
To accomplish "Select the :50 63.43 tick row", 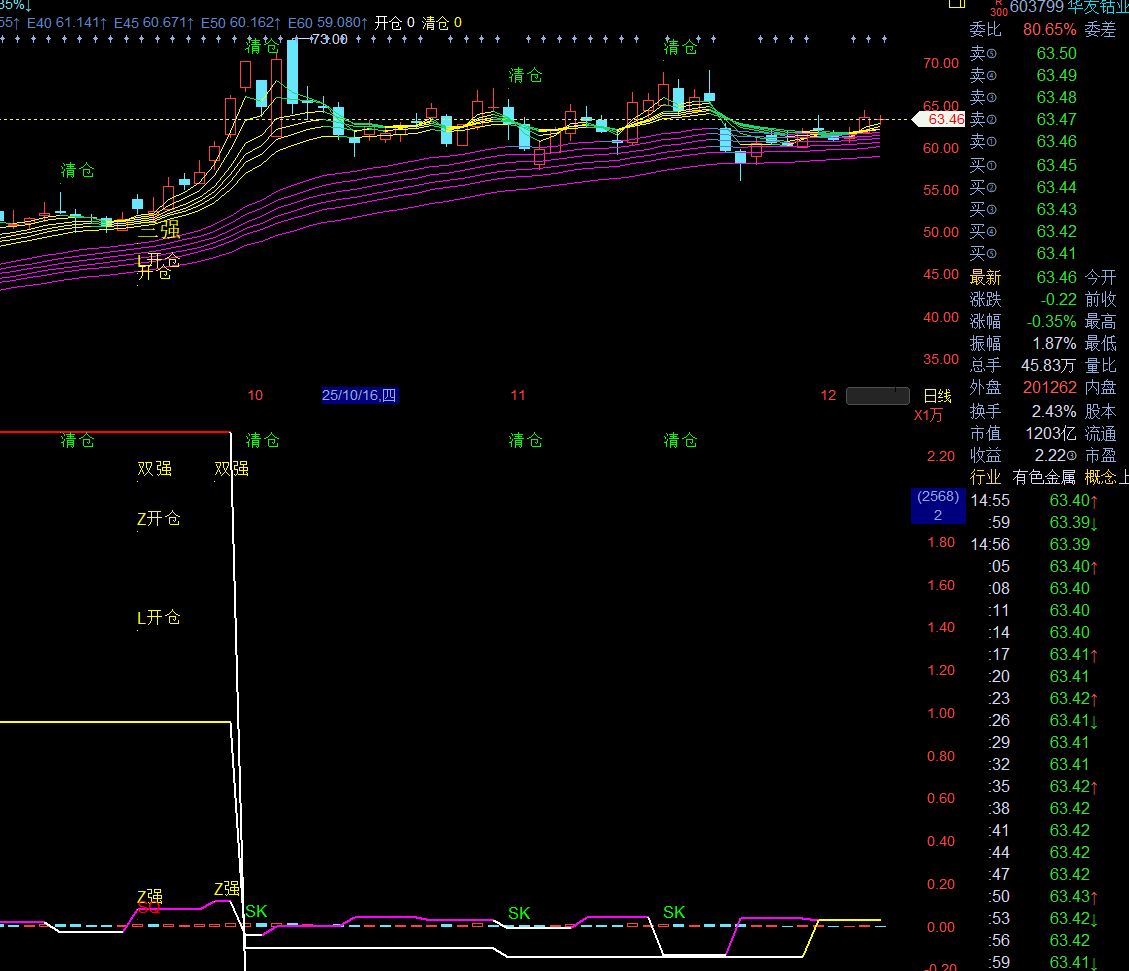I will point(1043,896).
